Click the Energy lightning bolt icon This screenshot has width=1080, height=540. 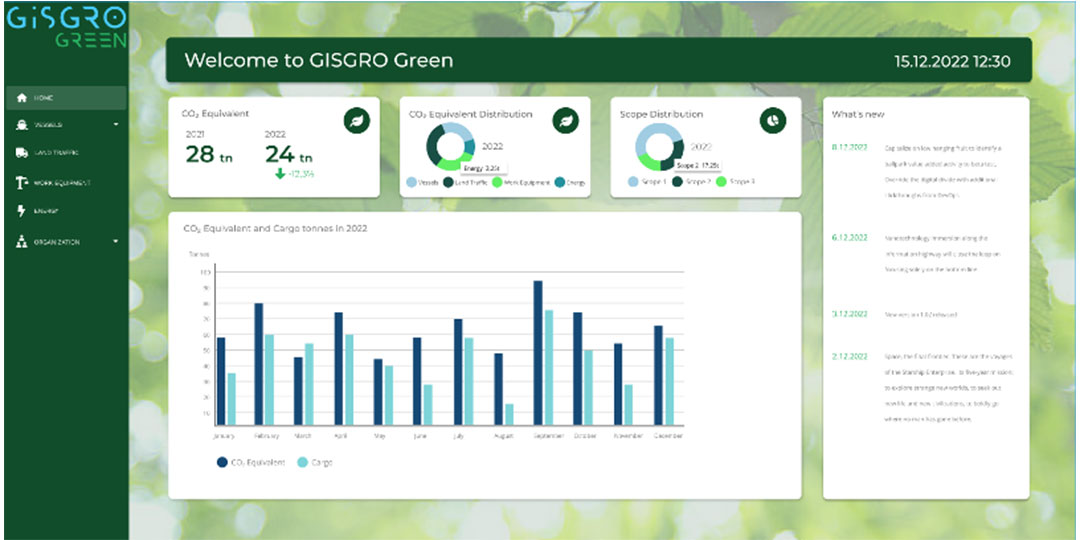click(21, 211)
